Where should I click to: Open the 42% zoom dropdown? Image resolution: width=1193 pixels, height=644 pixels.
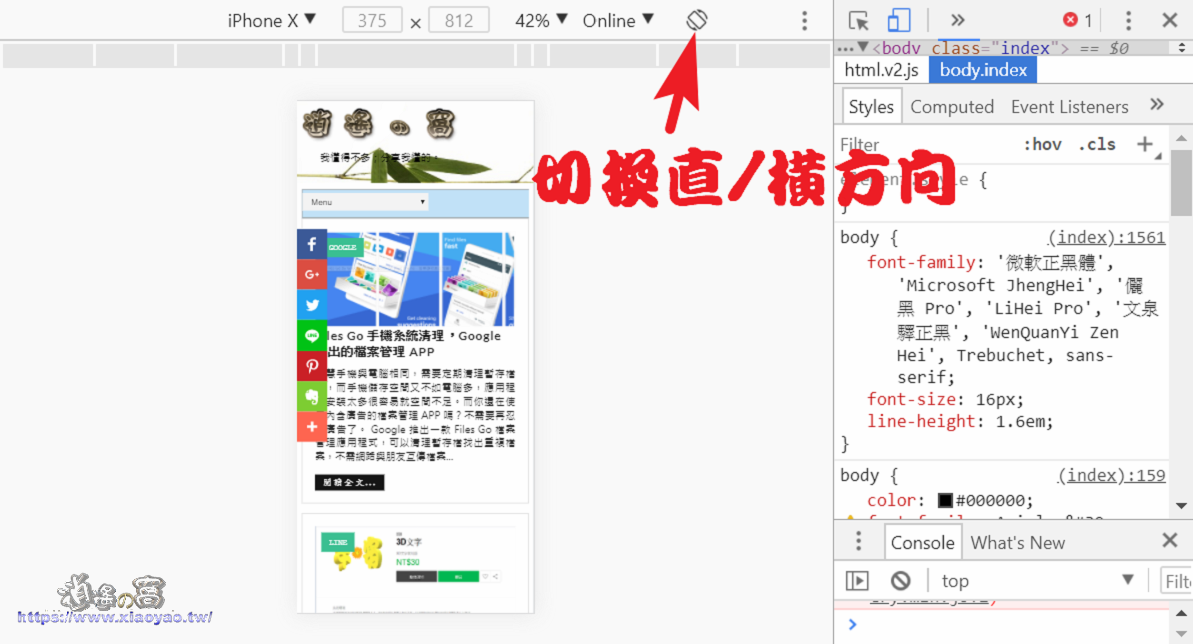(541, 21)
